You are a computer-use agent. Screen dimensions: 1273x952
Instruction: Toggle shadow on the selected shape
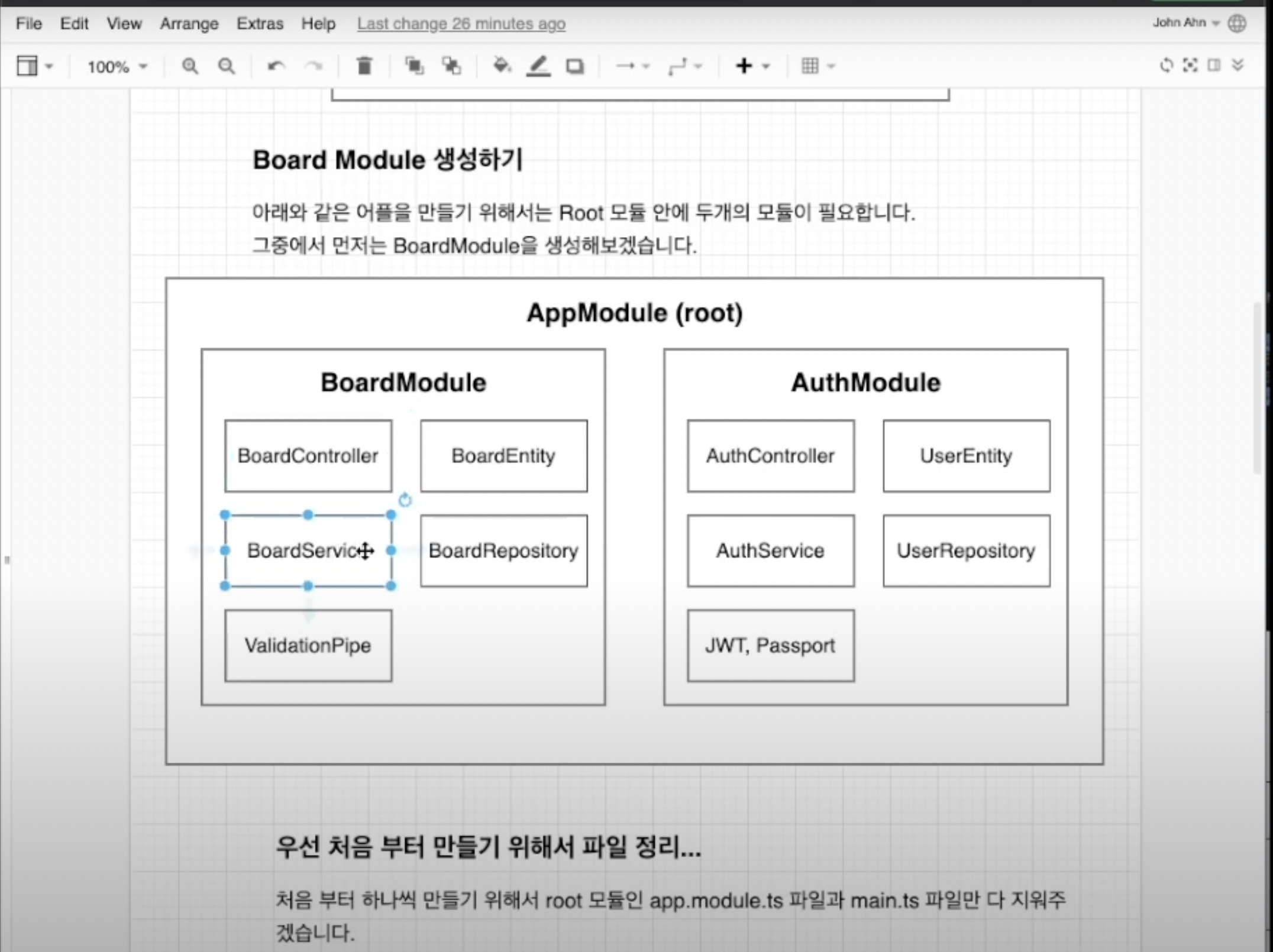tap(574, 66)
